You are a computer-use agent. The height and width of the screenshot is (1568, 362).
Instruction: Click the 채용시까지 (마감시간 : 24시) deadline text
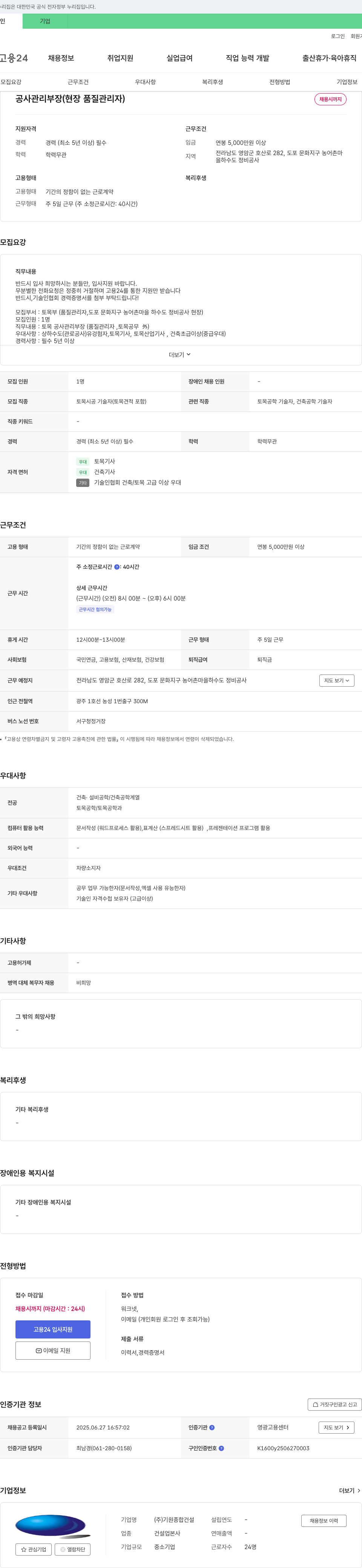coord(51,1309)
